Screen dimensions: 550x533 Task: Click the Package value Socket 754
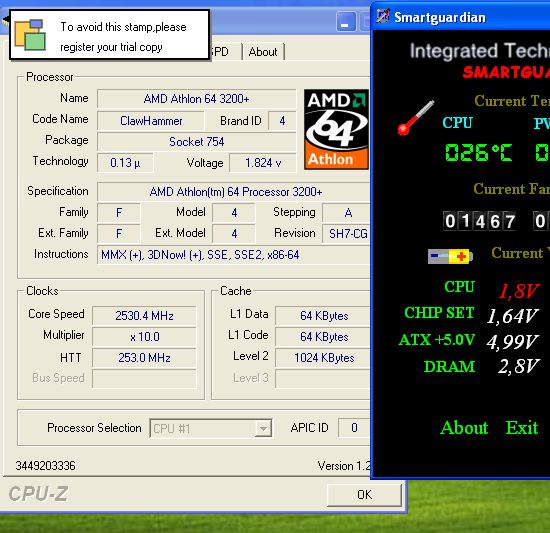pos(196,142)
